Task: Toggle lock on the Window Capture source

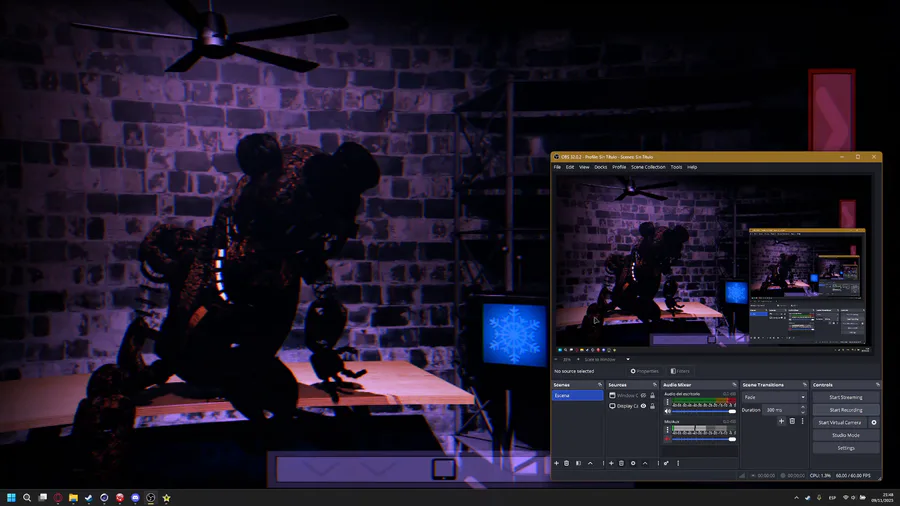Action: point(653,395)
